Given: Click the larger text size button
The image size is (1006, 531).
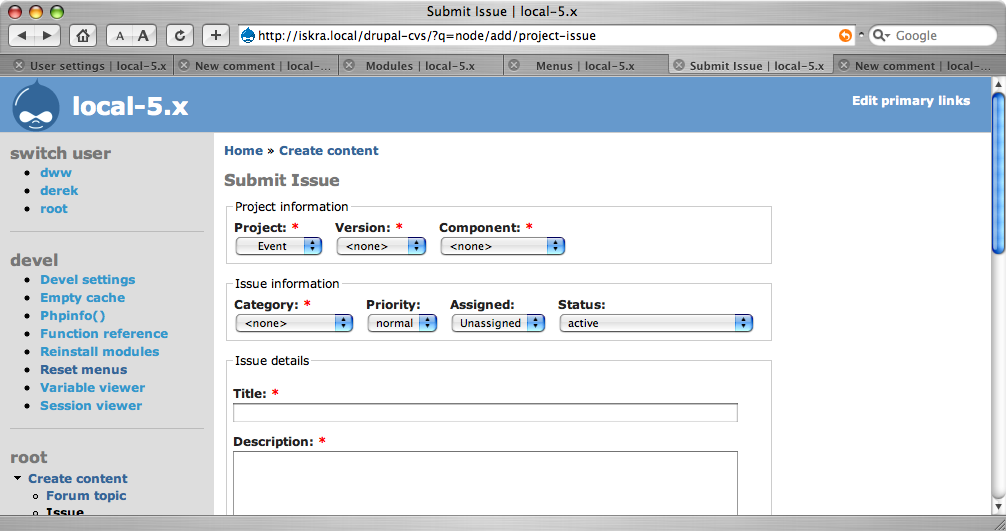Looking at the screenshot, I should point(143,35).
